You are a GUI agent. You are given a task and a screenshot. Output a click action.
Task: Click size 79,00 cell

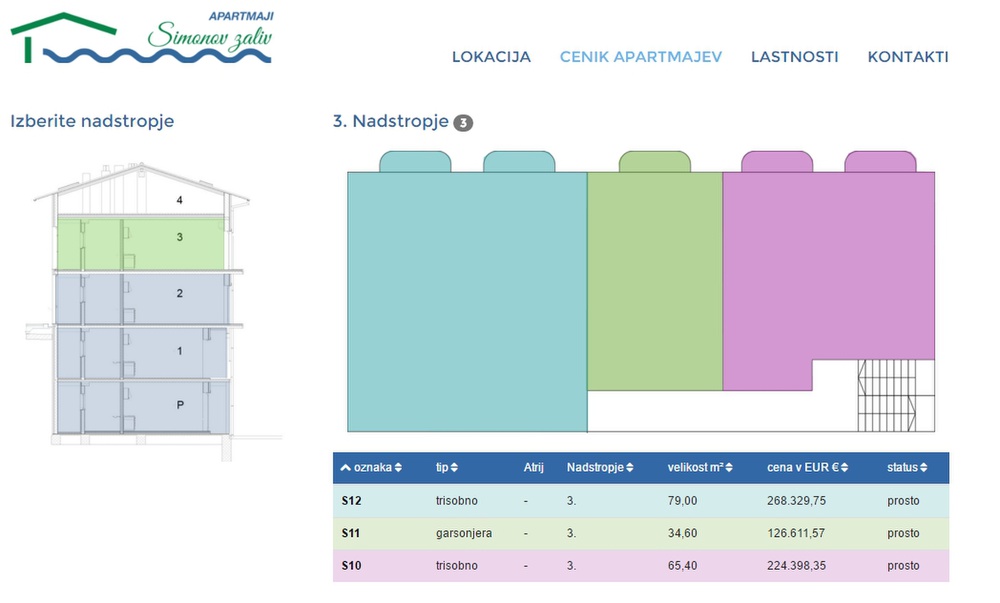click(682, 501)
